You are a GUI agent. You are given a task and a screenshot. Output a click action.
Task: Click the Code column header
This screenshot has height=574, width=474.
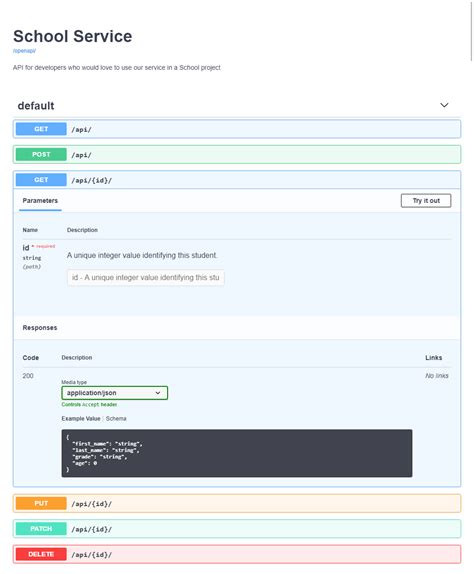pyautogui.click(x=31, y=358)
